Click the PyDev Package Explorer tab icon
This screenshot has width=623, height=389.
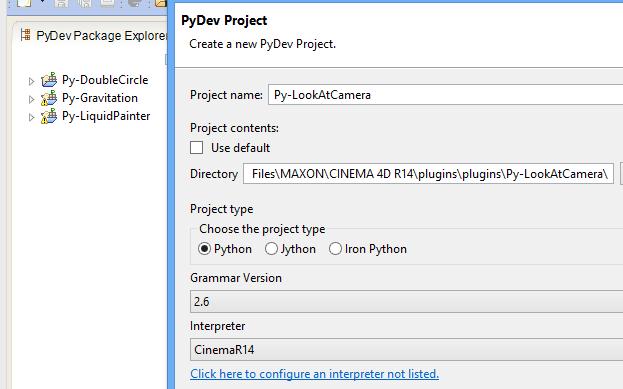[26, 35]
